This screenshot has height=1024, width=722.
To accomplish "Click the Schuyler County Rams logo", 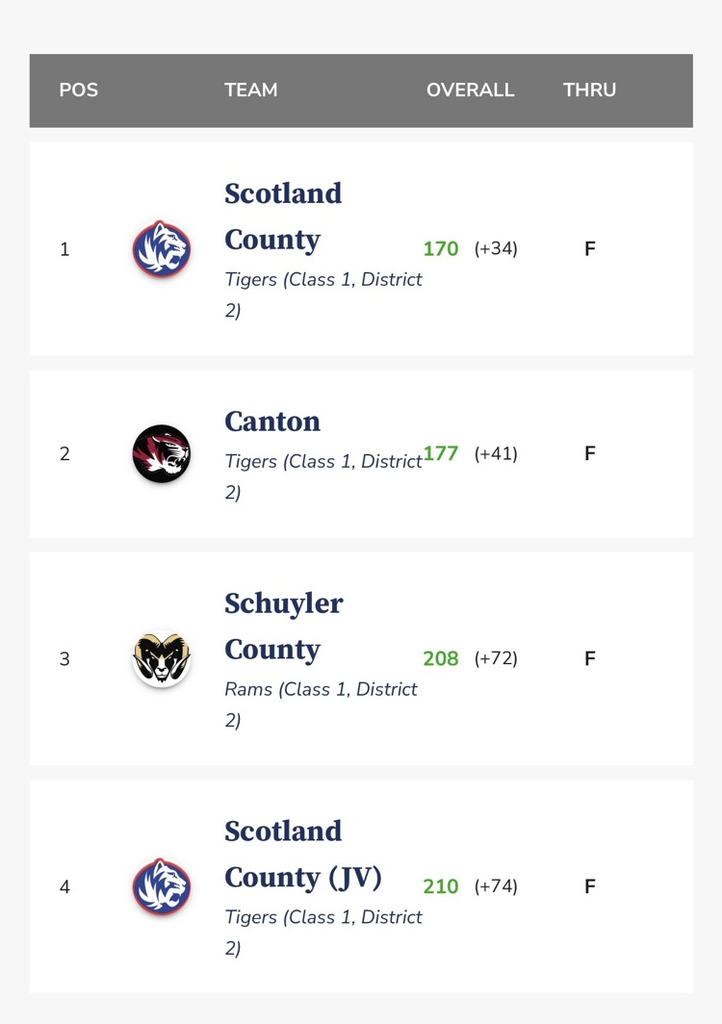I will coord(161,658).
